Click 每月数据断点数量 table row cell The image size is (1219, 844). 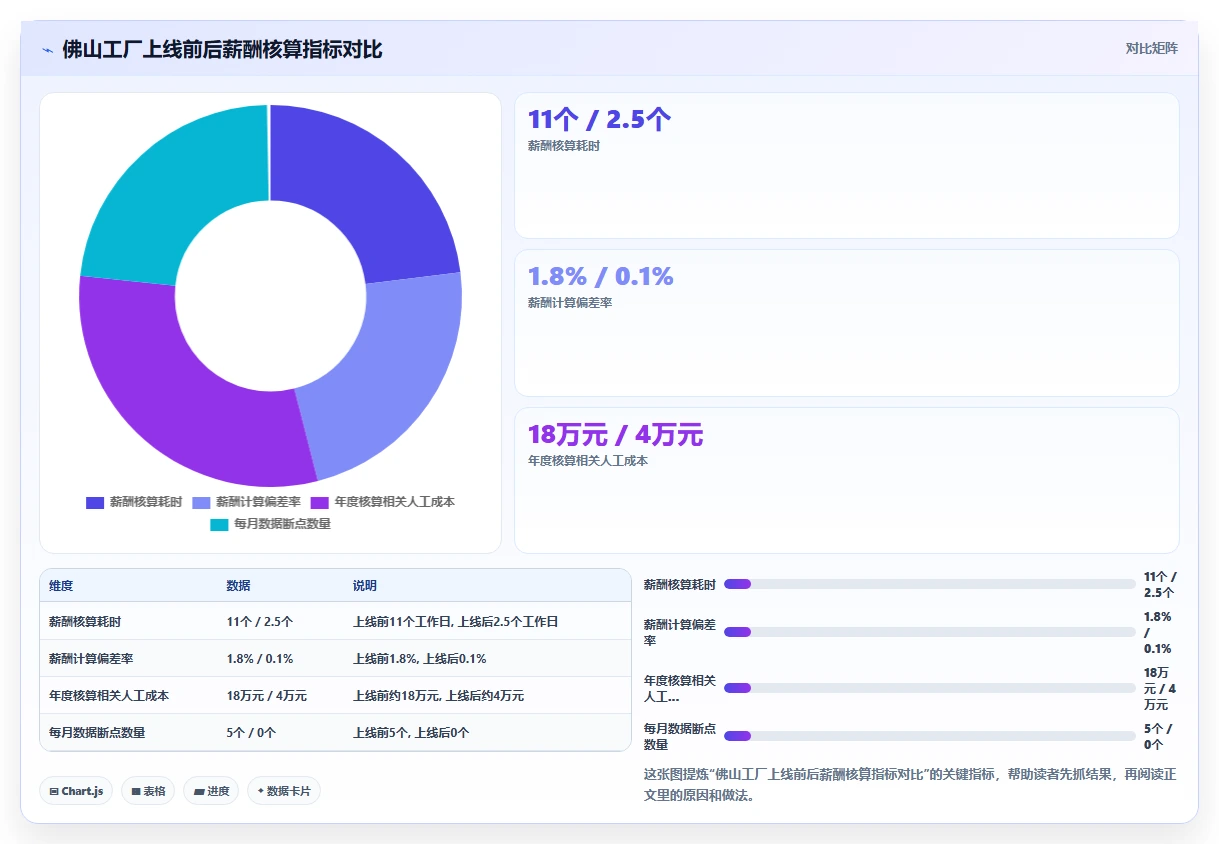[97, 733]
